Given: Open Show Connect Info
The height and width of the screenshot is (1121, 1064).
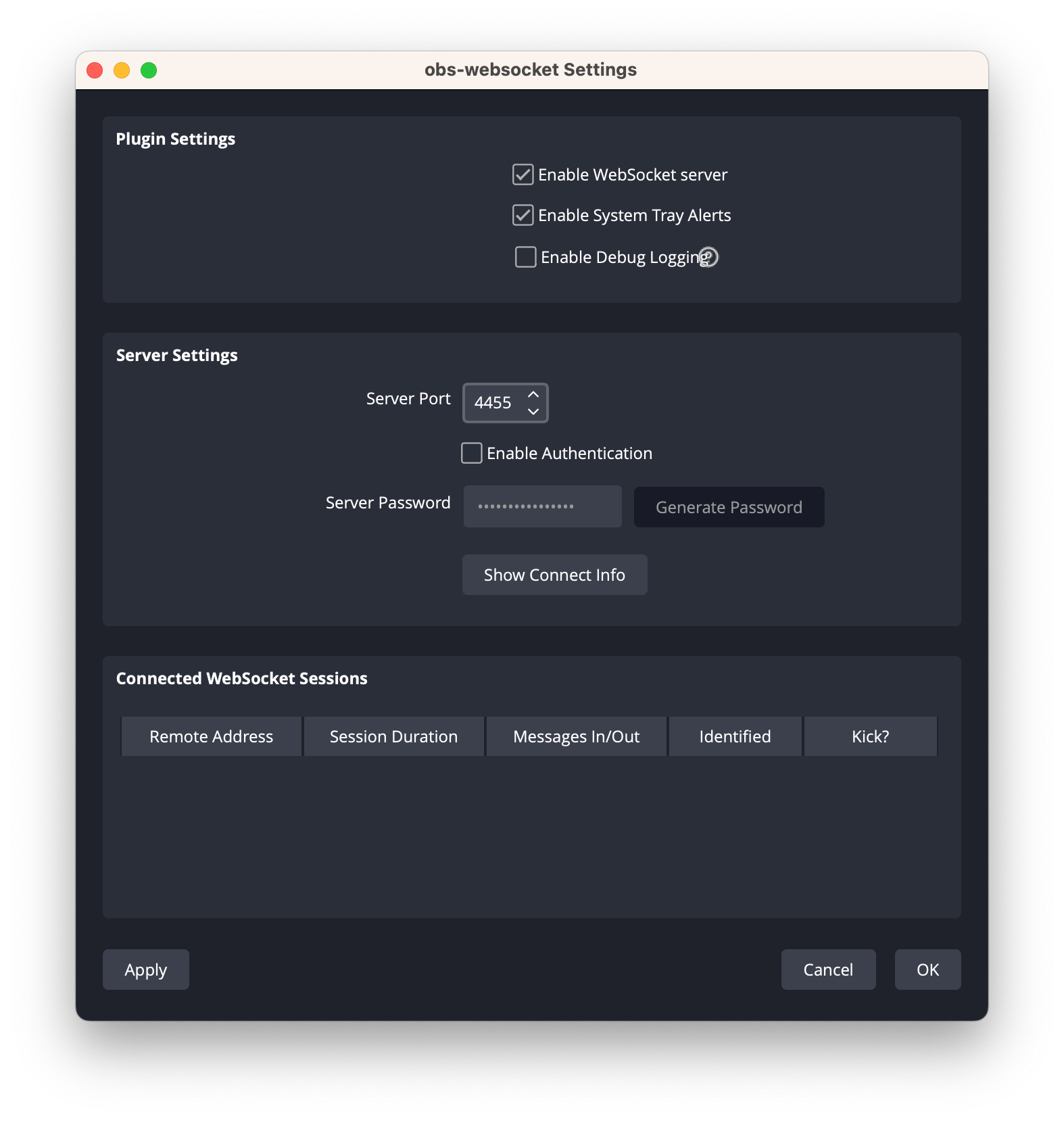Looking at the screenshot, I should [x=554, y=575].
